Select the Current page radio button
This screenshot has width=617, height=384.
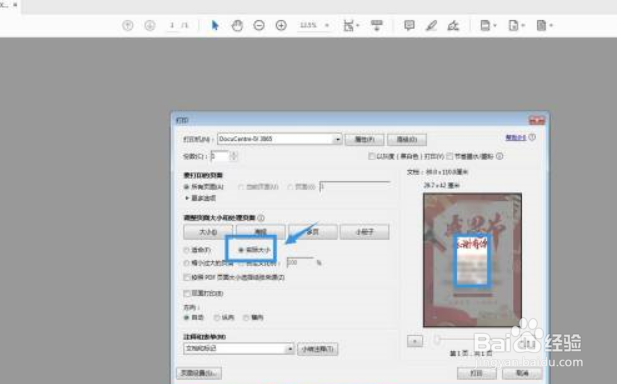(x=241, y=187)
